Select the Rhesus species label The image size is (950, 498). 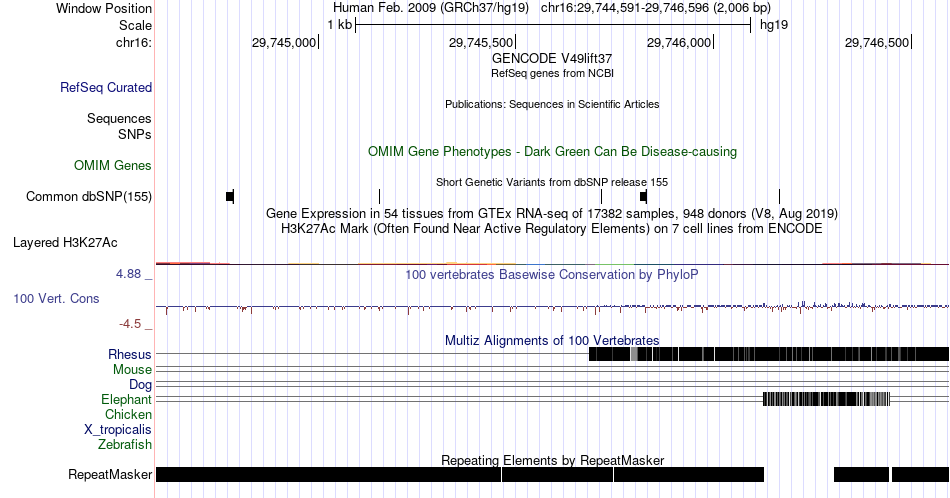point(130,354)
